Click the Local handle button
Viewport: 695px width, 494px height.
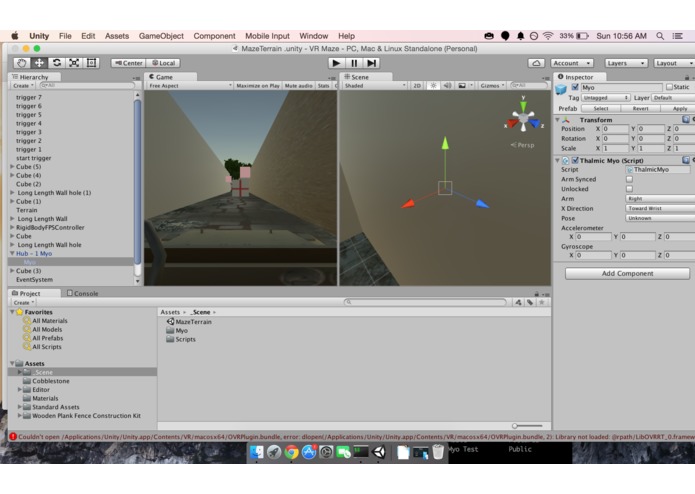click(163, 63)
